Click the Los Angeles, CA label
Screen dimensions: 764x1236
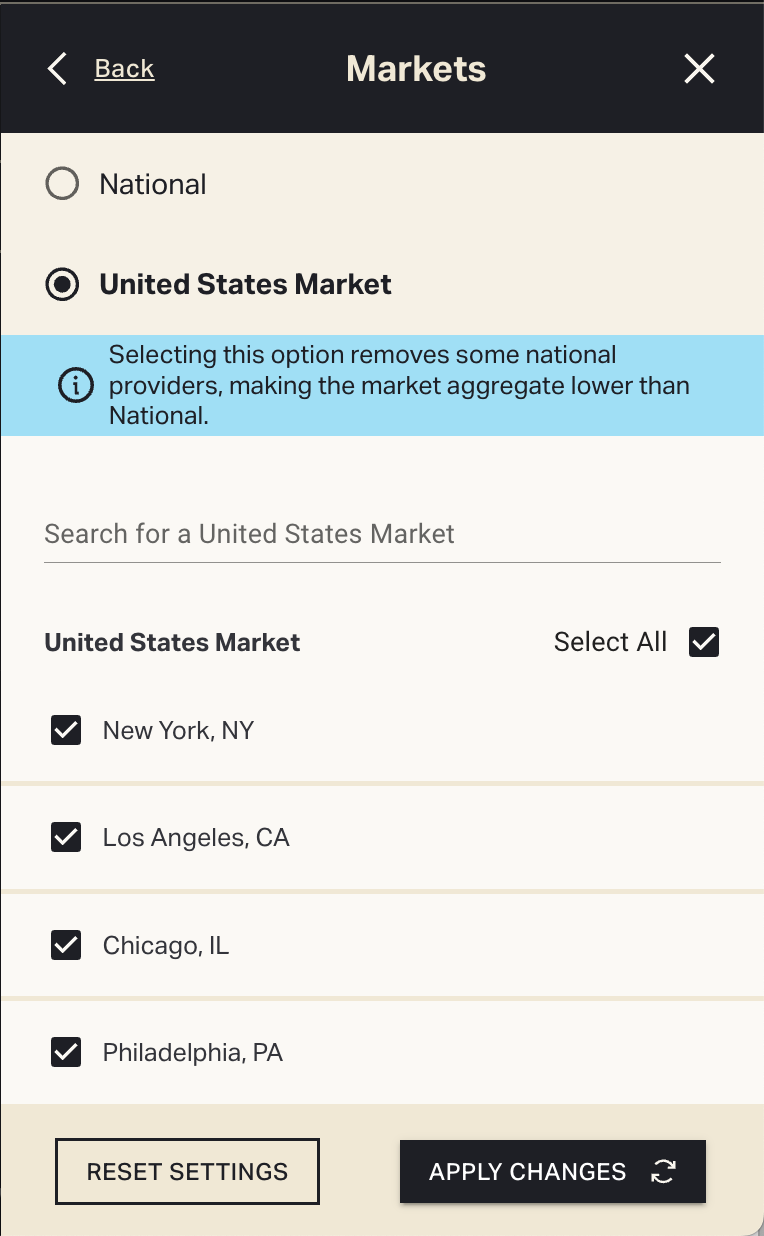click(196, 837)
